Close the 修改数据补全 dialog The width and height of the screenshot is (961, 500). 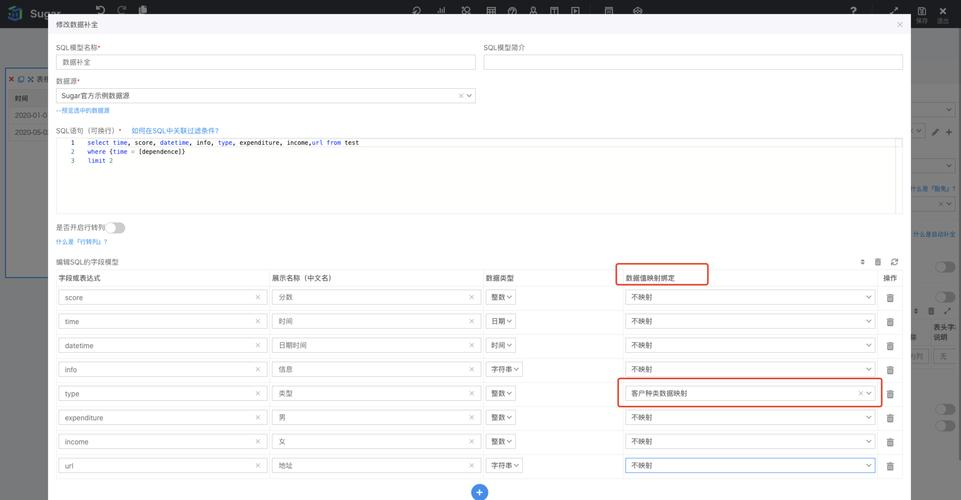click(x=900, y=25)
